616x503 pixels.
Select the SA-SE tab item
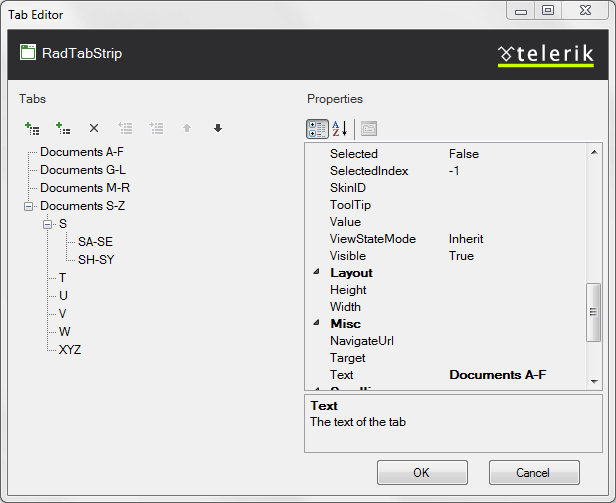(96, 242)
